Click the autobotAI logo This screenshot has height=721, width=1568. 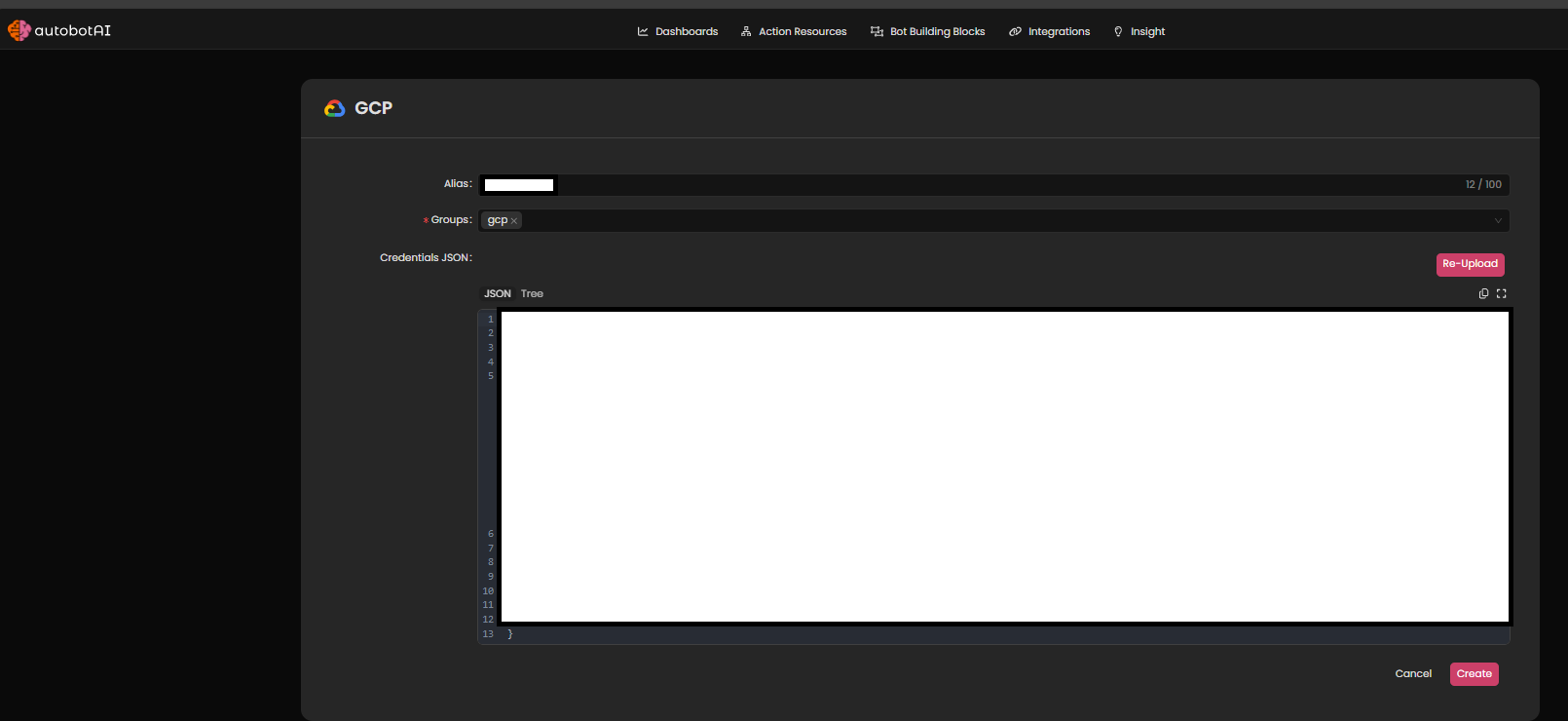click(59, 30)
